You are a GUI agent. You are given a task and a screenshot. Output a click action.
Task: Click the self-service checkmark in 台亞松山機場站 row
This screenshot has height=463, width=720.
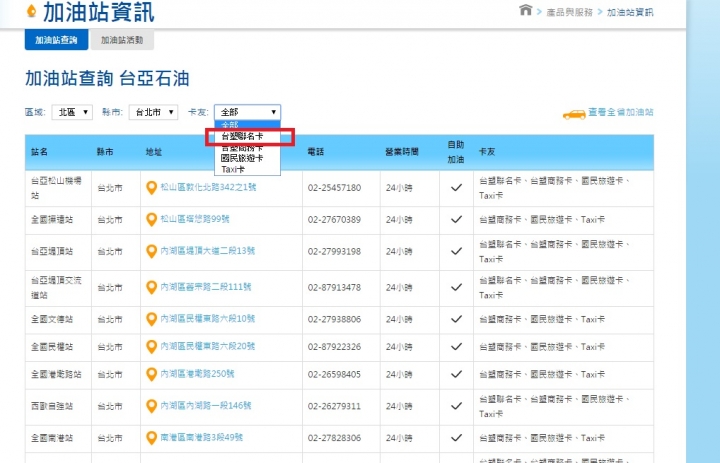pos(456,187)
